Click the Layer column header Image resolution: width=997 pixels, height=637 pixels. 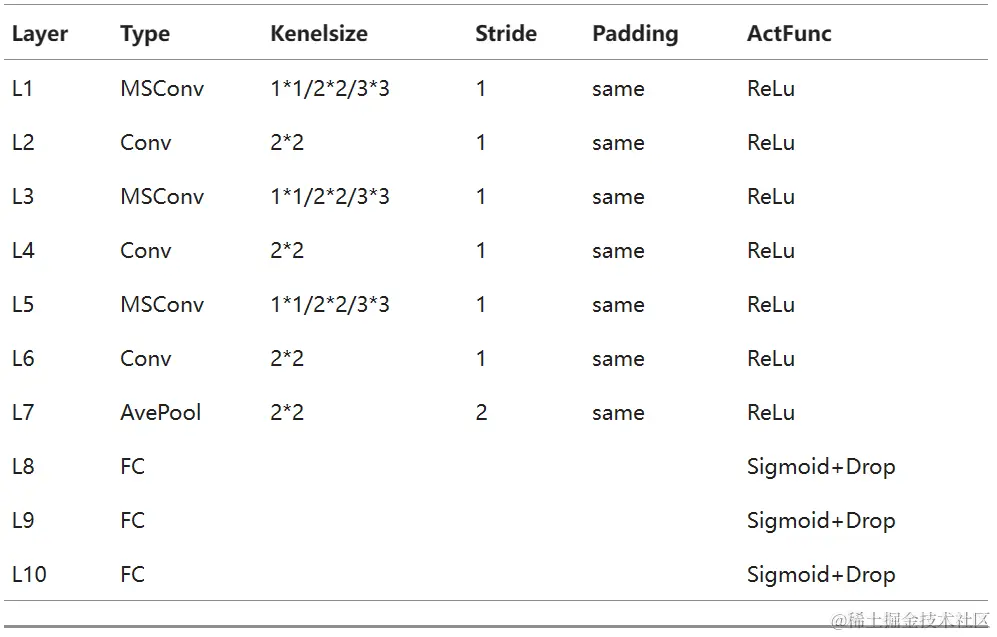point(40,34)
